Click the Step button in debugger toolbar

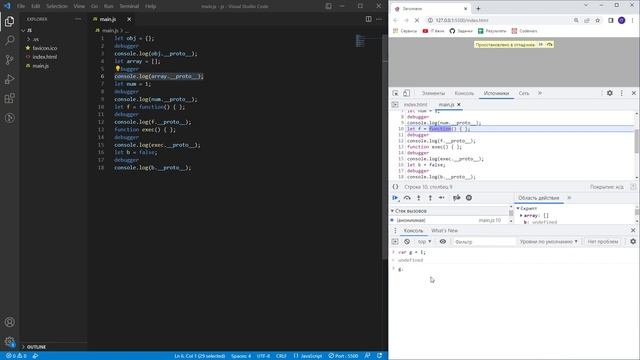tap(442, 198)
